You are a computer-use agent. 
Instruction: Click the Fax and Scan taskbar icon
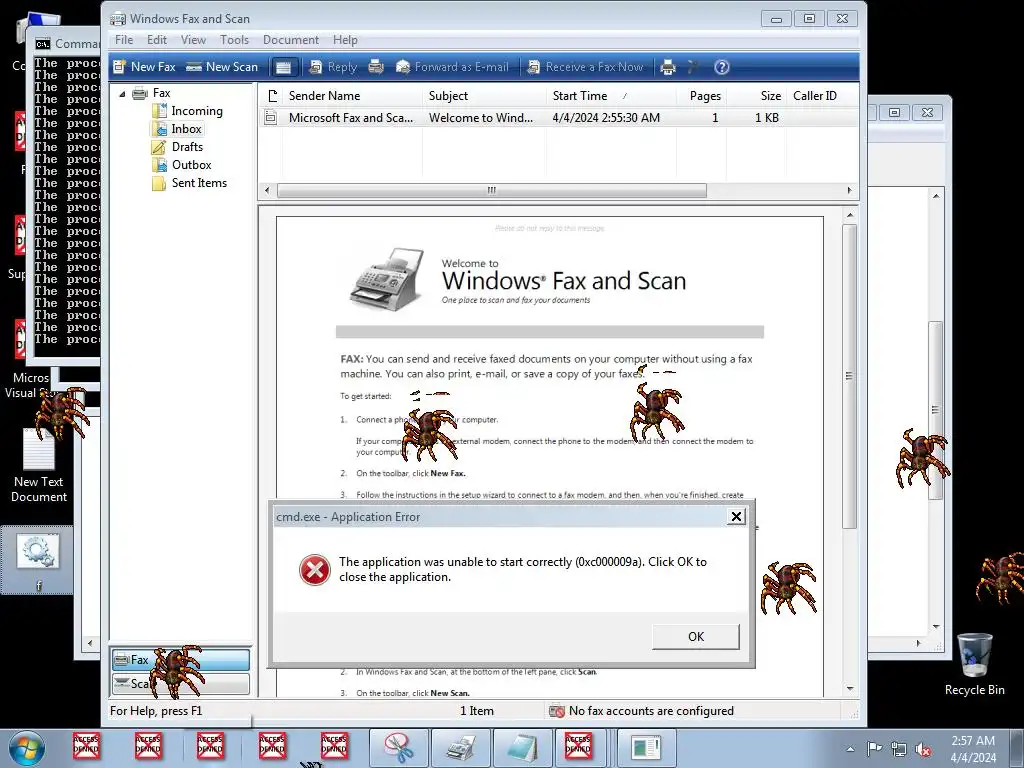[x=460, y=748]
